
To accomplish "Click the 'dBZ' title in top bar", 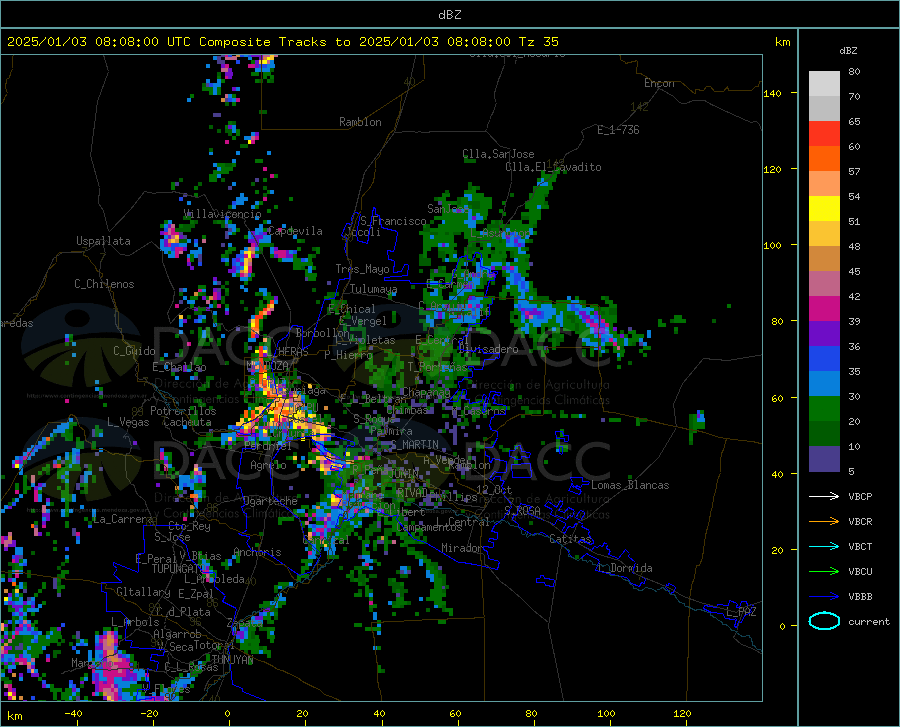I will pyautogui.click(x=449, y=15).
